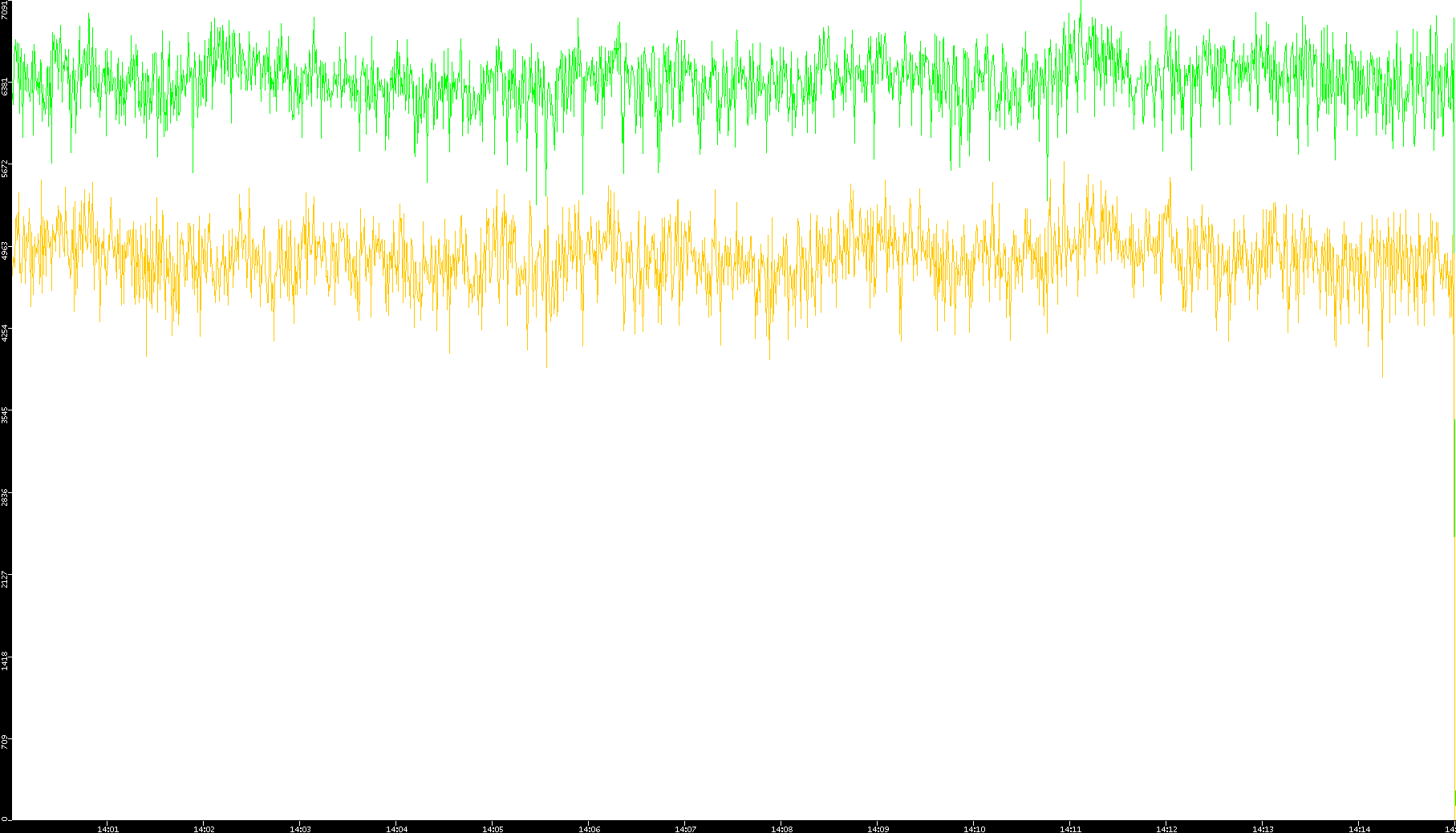
Task: Click the 14:13 time label
Action: point(1263,829)
